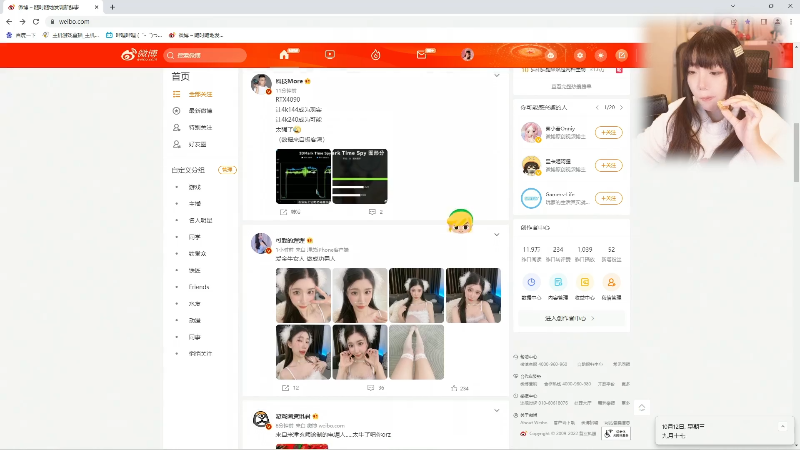Follow the suggested user with blue circle avatar
This screenshot has height=450, width=800.
pyautogui.click(x=609, y=198)
